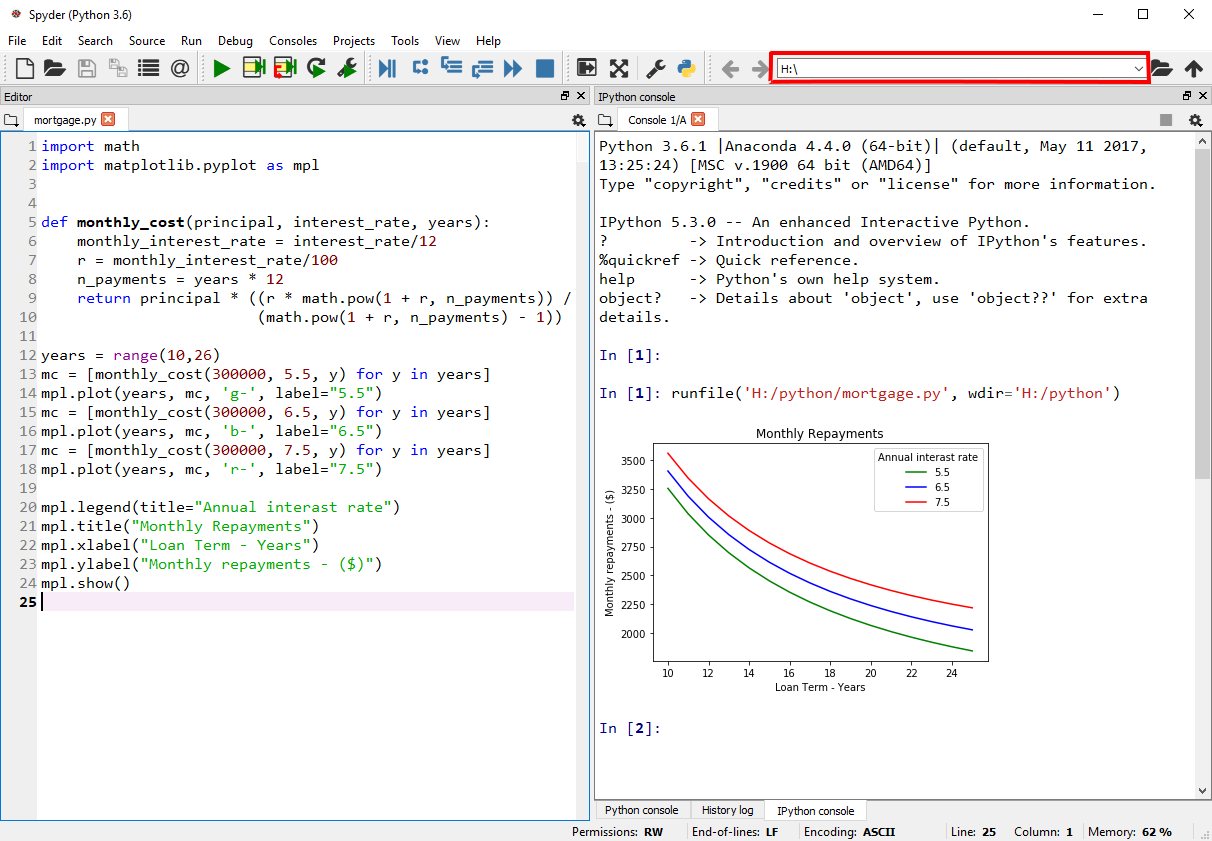Expand the working directory dropdown
The height and width of the screenshot is (841, 1212).
(1138, 68)
